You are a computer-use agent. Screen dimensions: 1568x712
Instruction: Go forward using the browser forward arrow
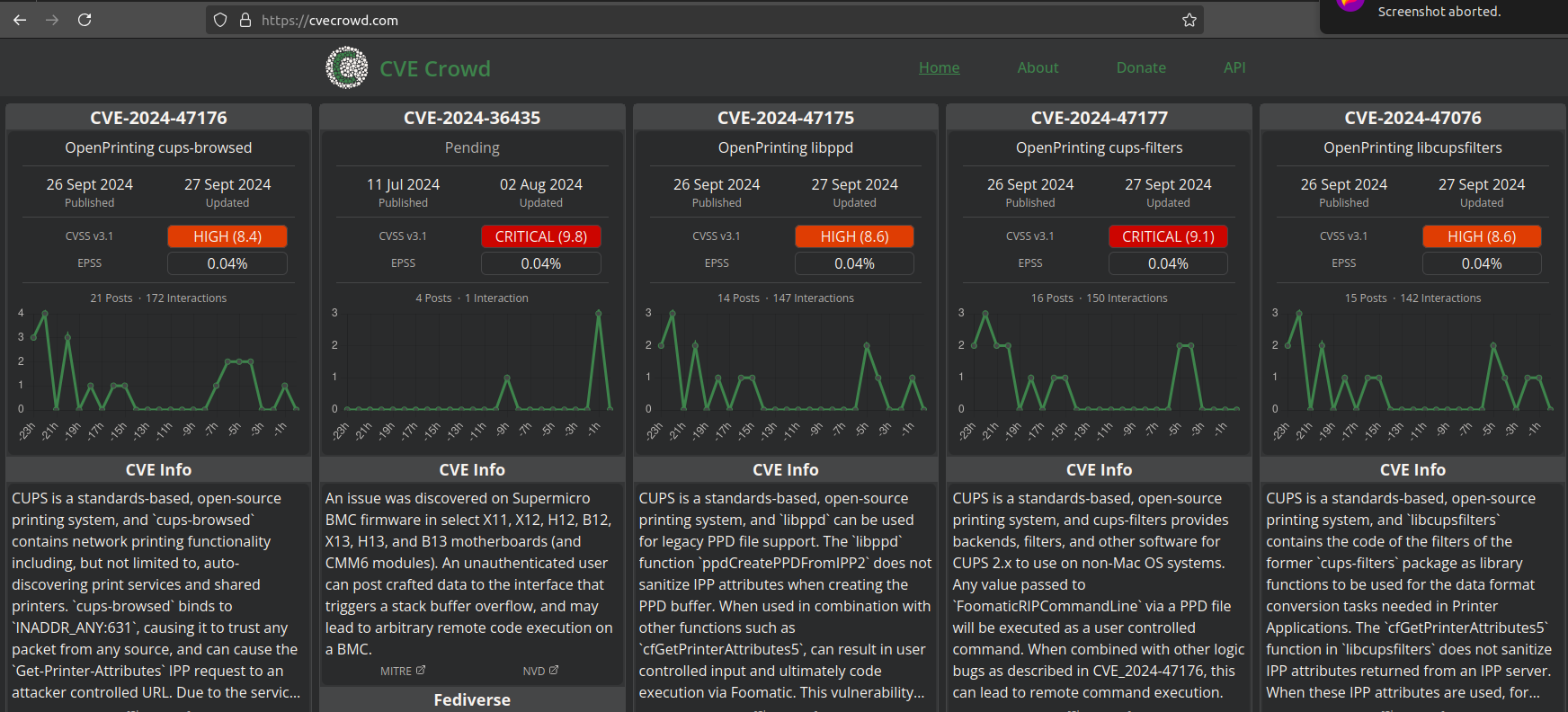click(52, 20)
